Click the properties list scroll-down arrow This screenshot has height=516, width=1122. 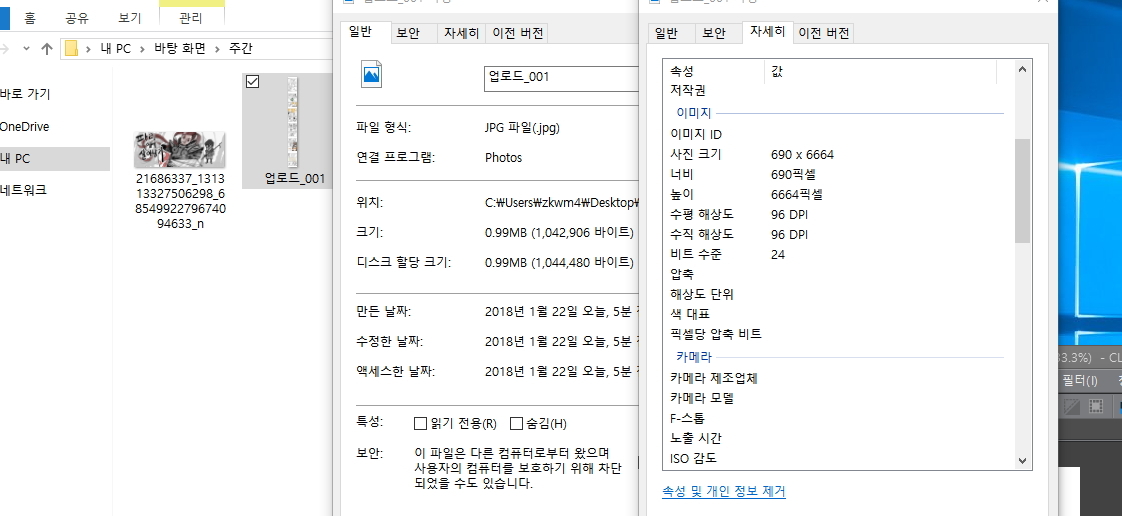[1022, 460]
